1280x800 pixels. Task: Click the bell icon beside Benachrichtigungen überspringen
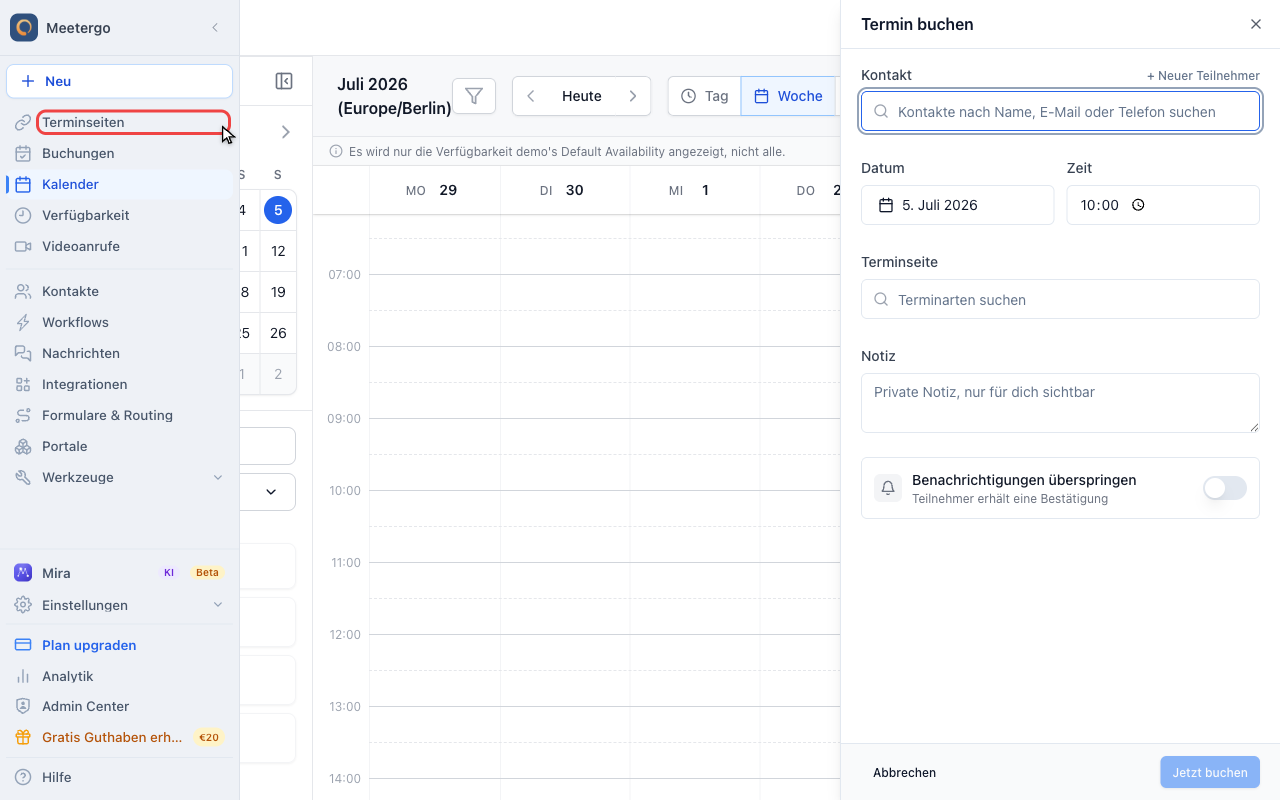pos(888,488)
